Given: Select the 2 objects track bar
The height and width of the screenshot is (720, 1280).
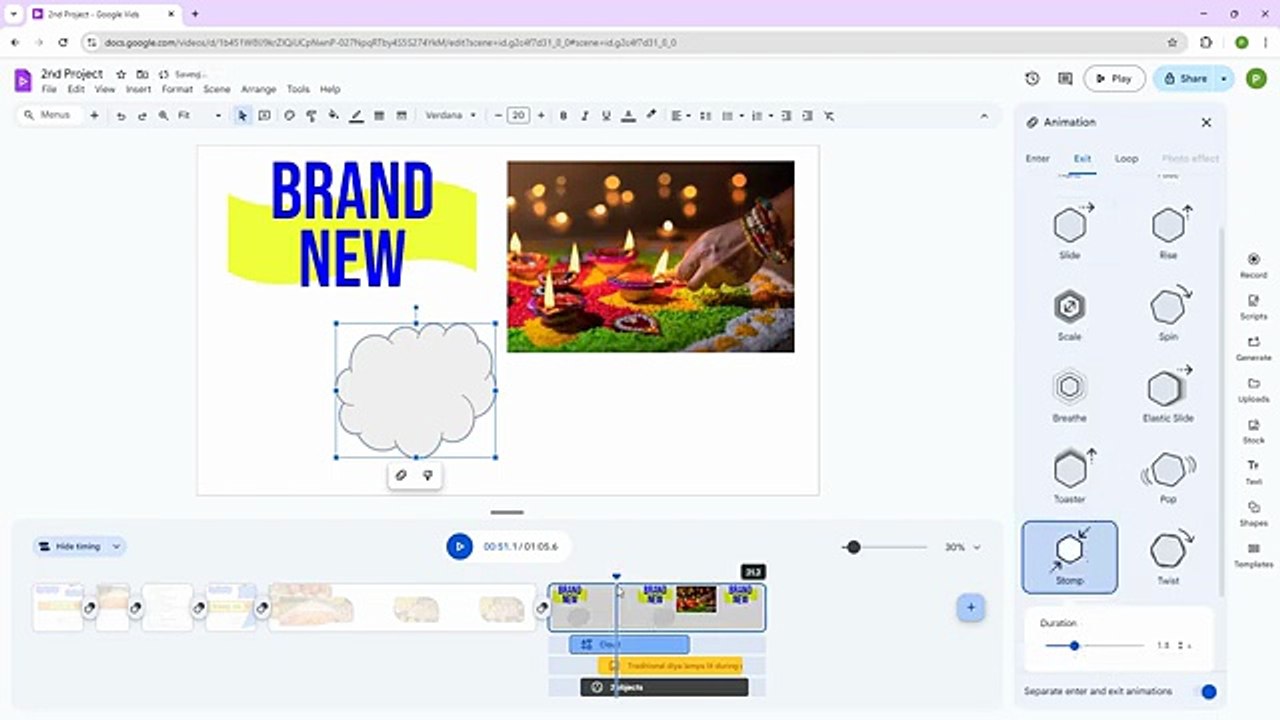Looking at the screenshot, I should point(664,687).
